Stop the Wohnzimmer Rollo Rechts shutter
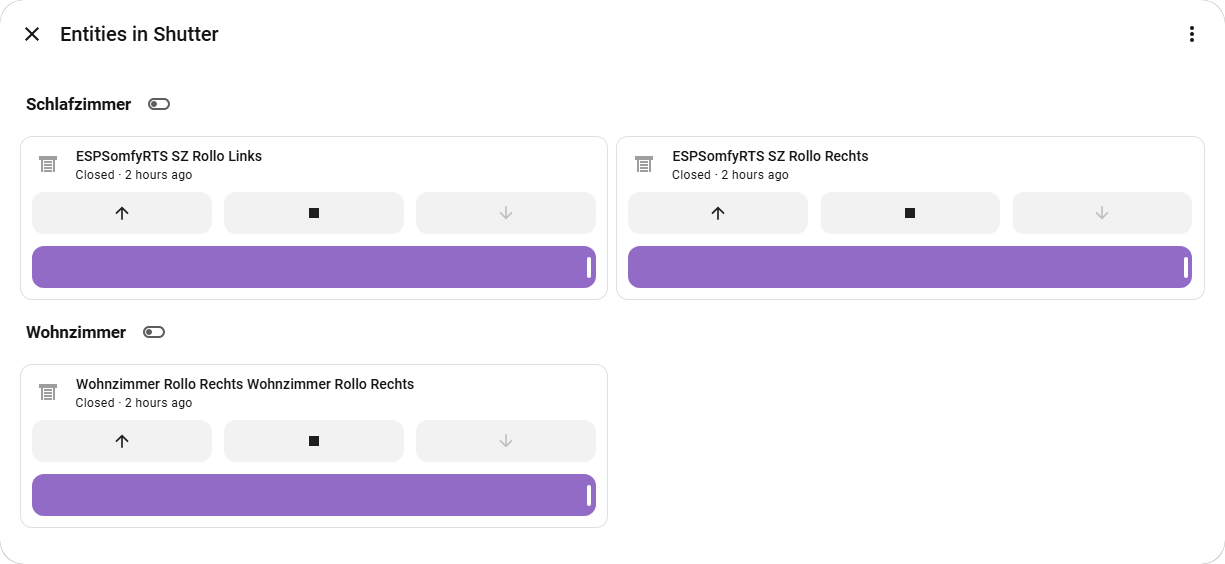 [314, 441]
